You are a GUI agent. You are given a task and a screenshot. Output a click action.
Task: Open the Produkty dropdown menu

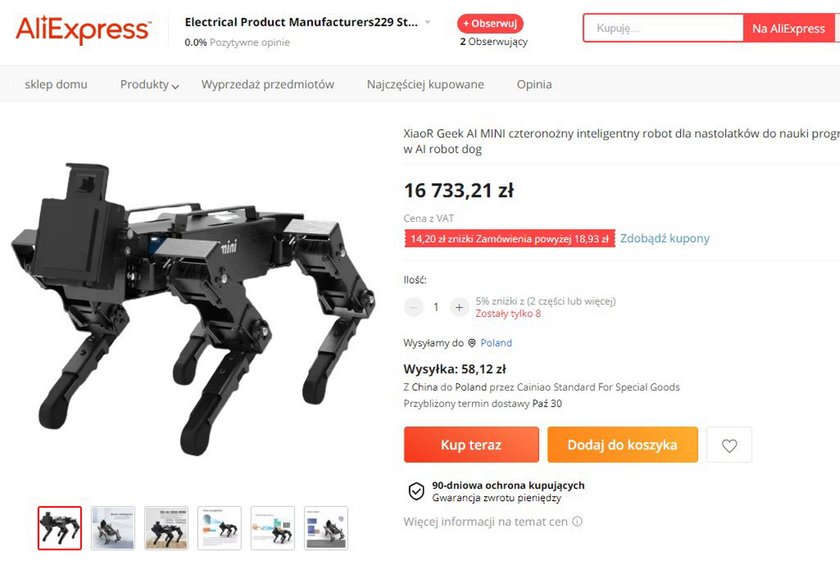tap(149, 85)
